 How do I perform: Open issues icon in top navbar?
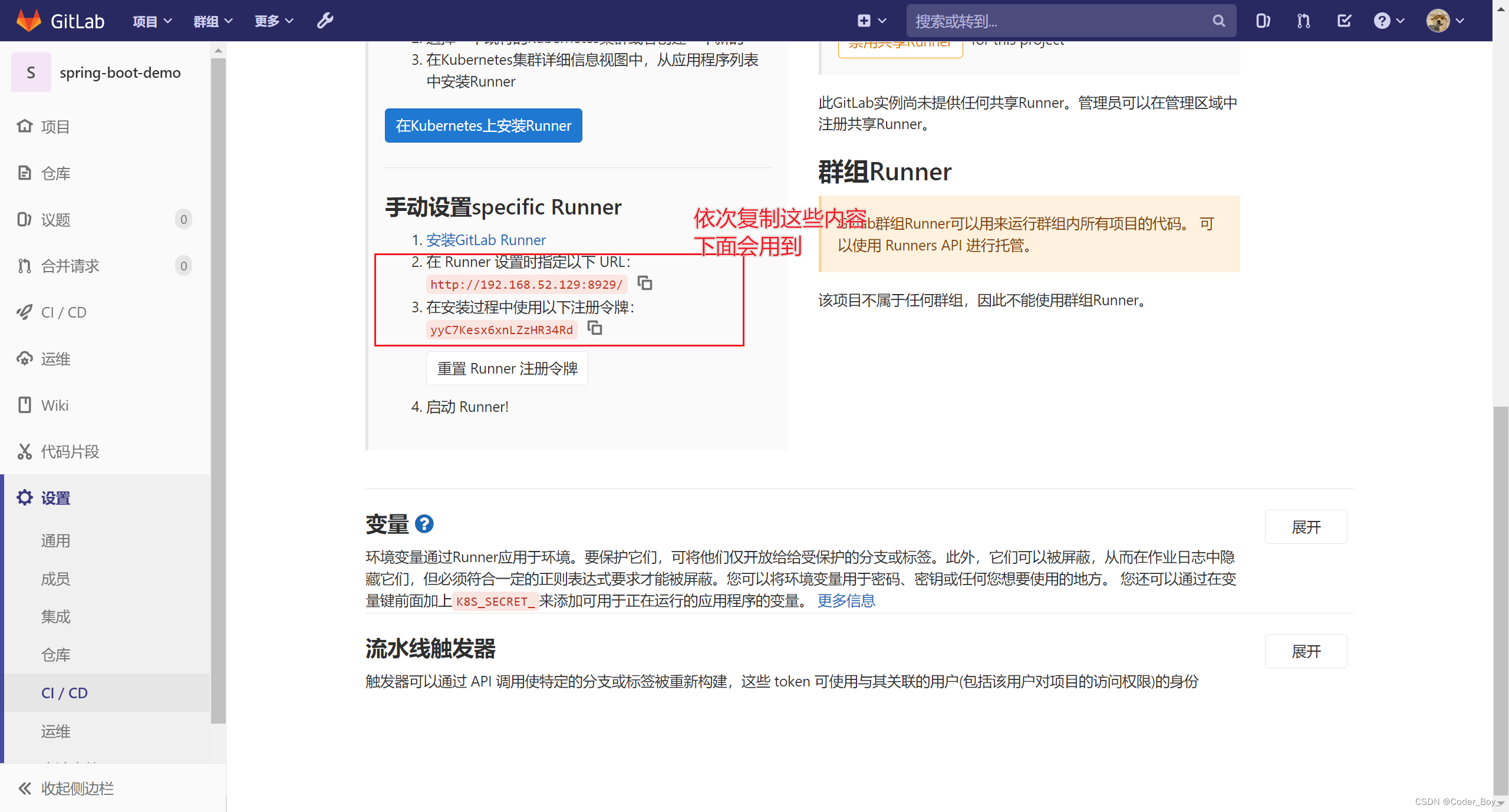point(1263,21)
